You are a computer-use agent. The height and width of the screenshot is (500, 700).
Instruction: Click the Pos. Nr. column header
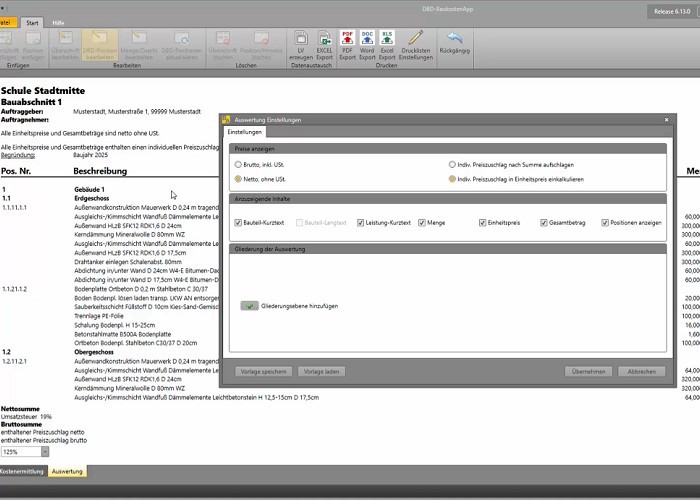click(x=16, y=171)
